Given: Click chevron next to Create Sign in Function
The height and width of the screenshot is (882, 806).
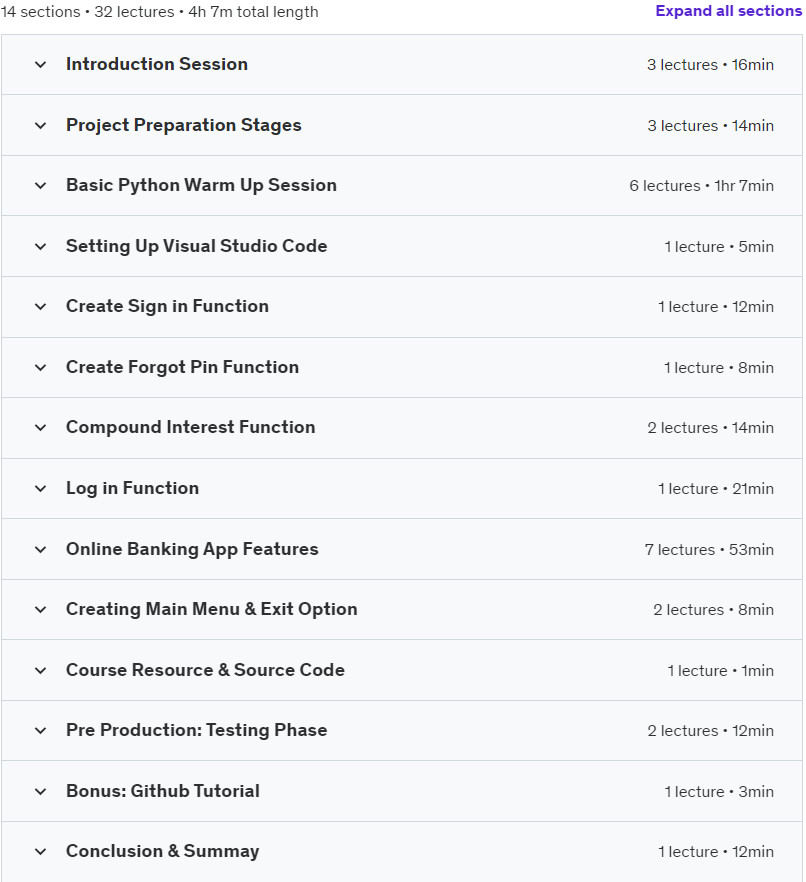Looking at the screenshot, I should click(40, 307).
